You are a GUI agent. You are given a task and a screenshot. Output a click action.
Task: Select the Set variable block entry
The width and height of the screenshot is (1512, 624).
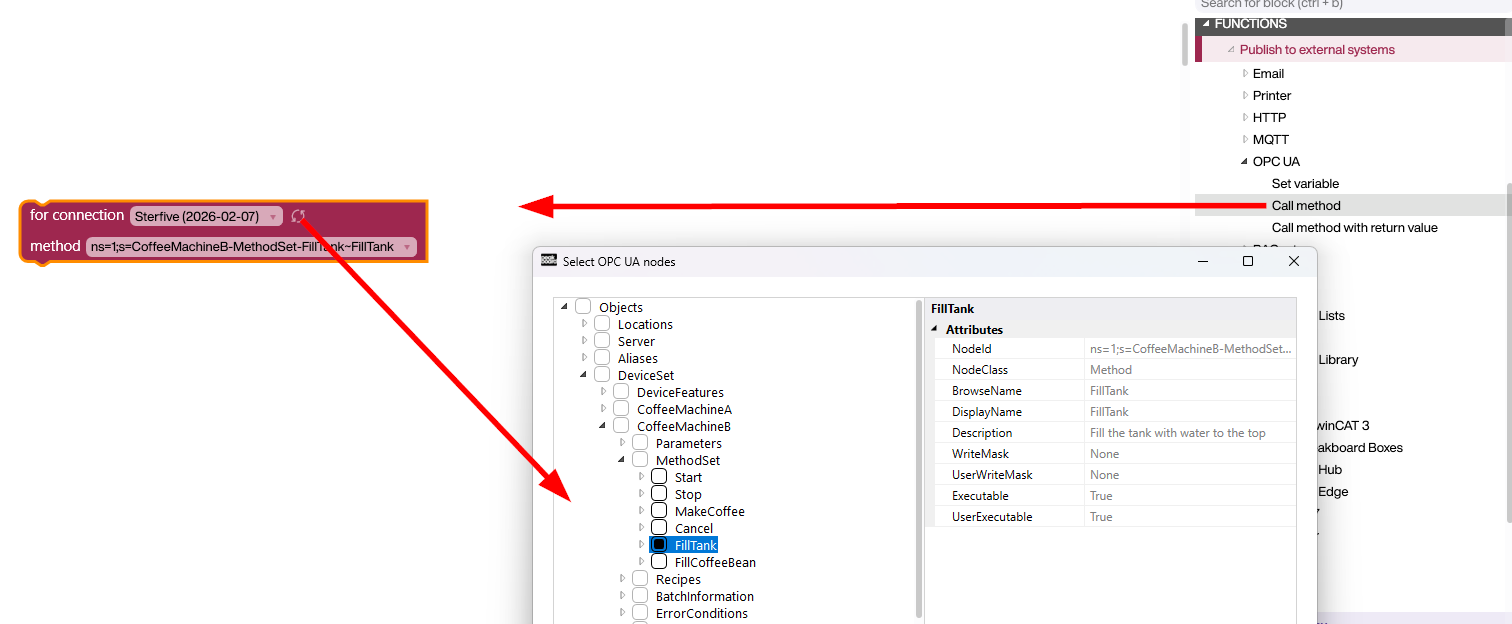[1305, 184]
